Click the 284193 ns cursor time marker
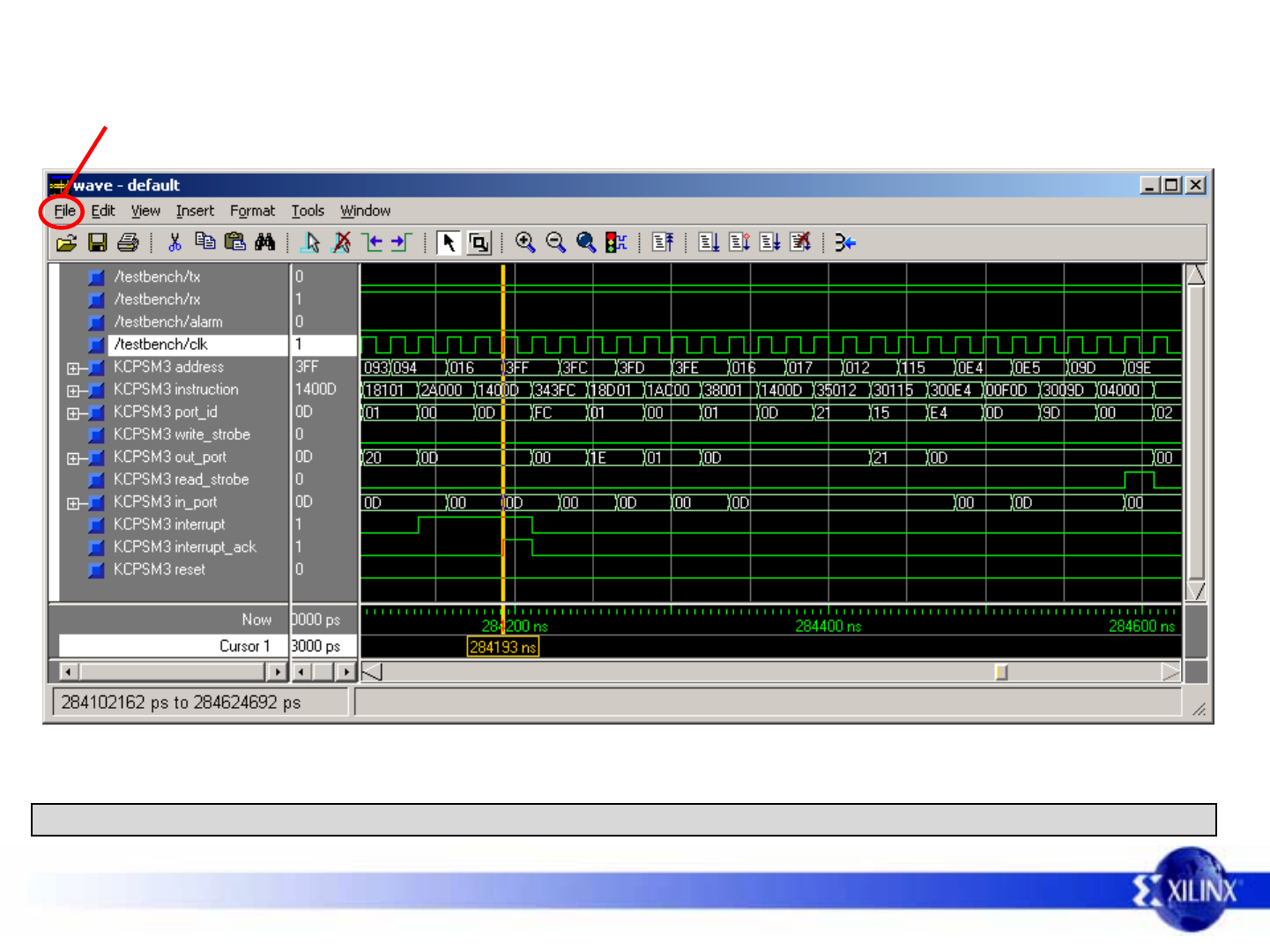The height and width of the screenshot is (952, 1270). click(x=502, y=647)
